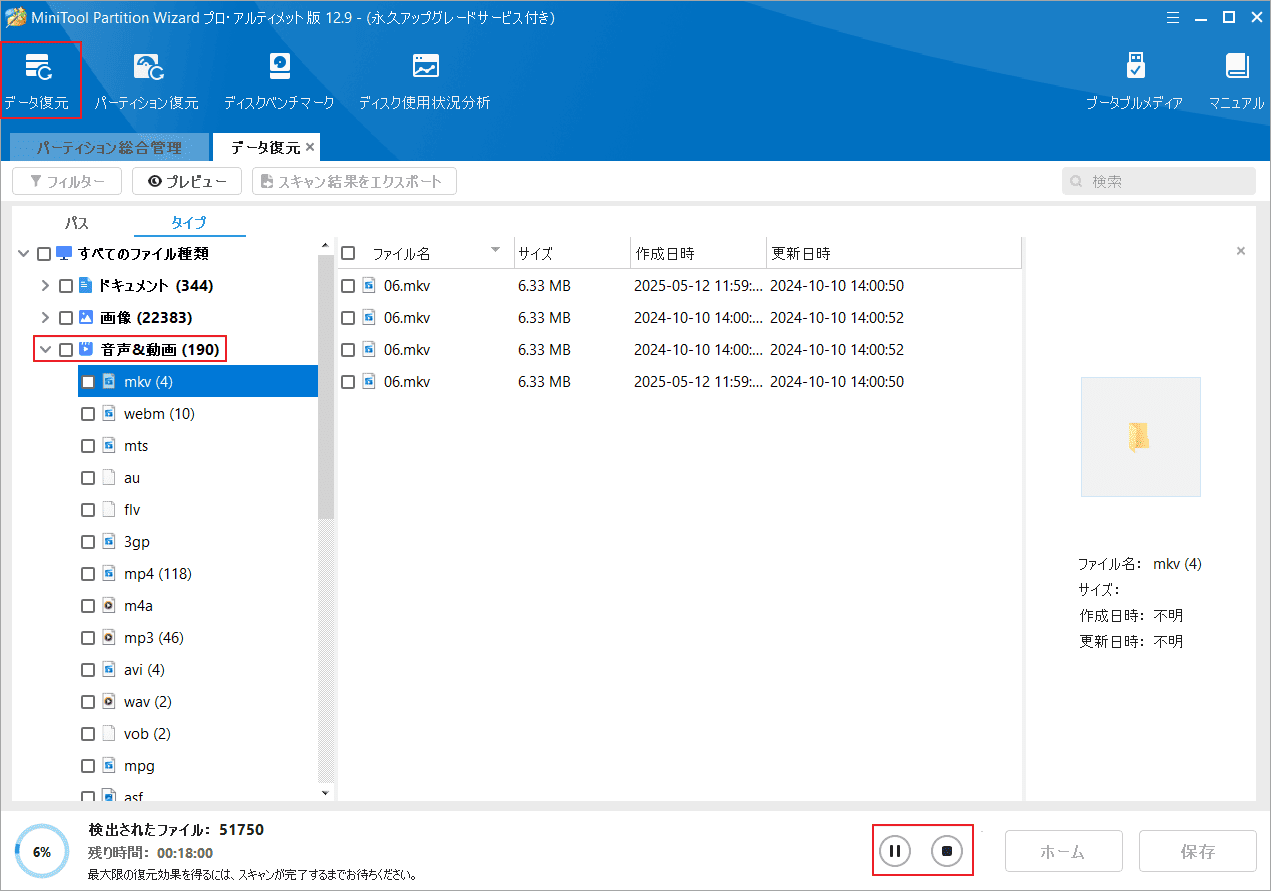Open ブータブルメディア creator
The image size is (1271, 891).
point(1135,80)
